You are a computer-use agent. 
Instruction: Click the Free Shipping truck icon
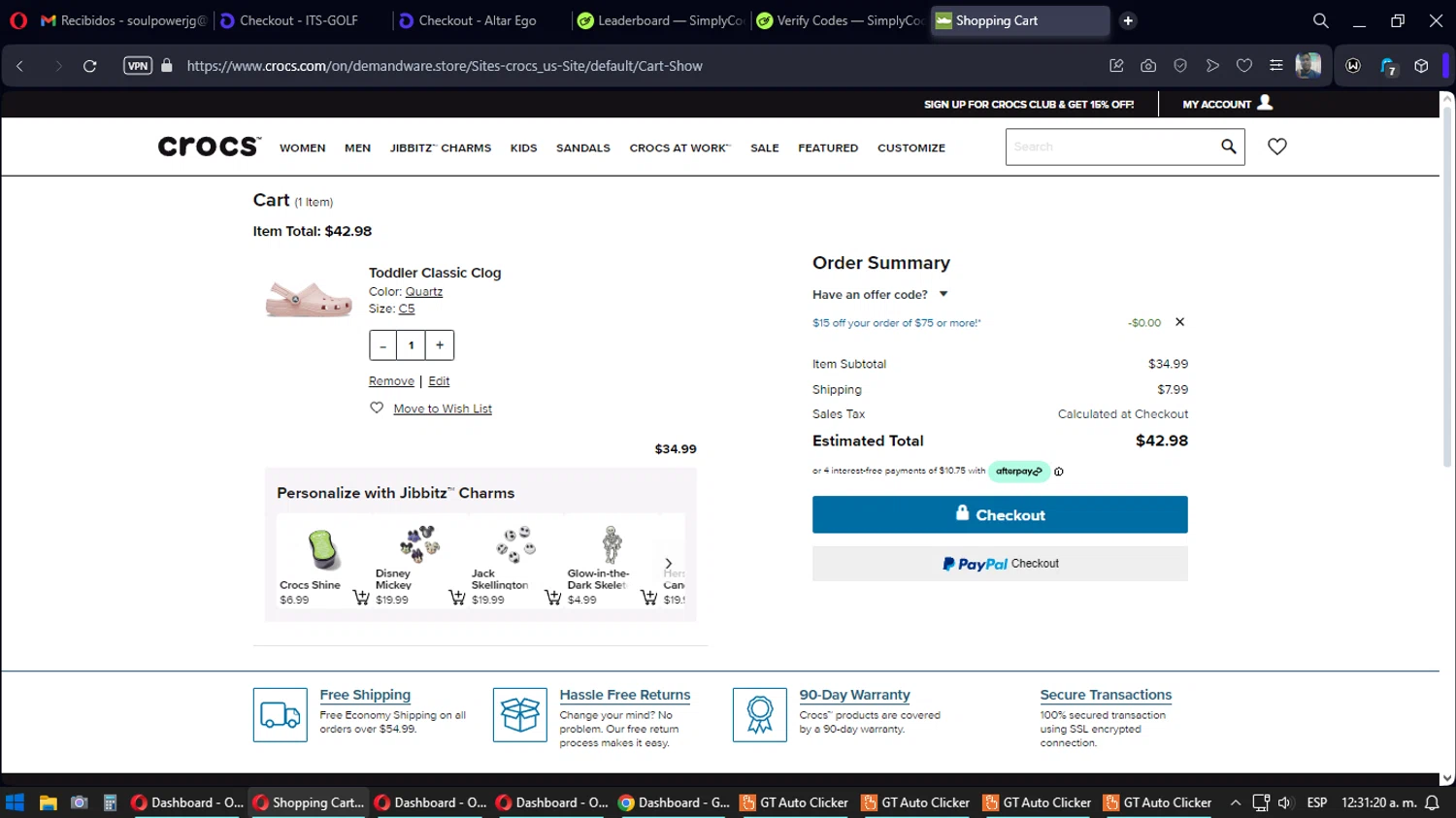pyautogui.click(x=281, y=715)
